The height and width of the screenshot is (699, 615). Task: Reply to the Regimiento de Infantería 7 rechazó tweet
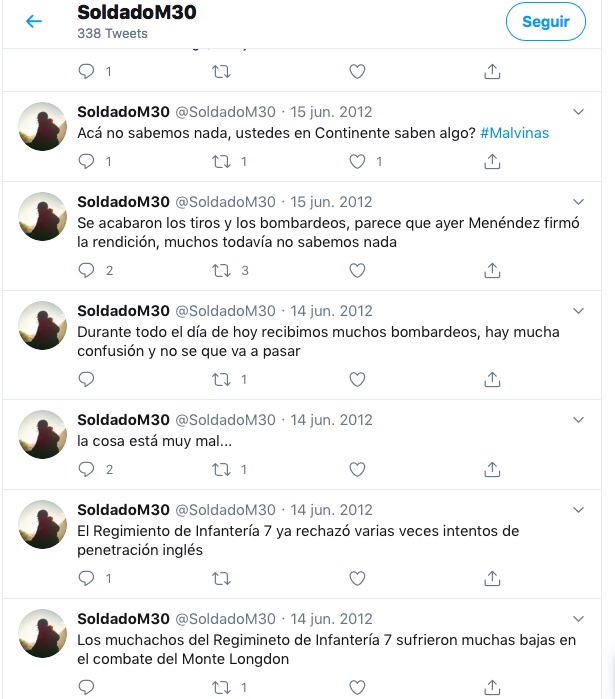86,578
